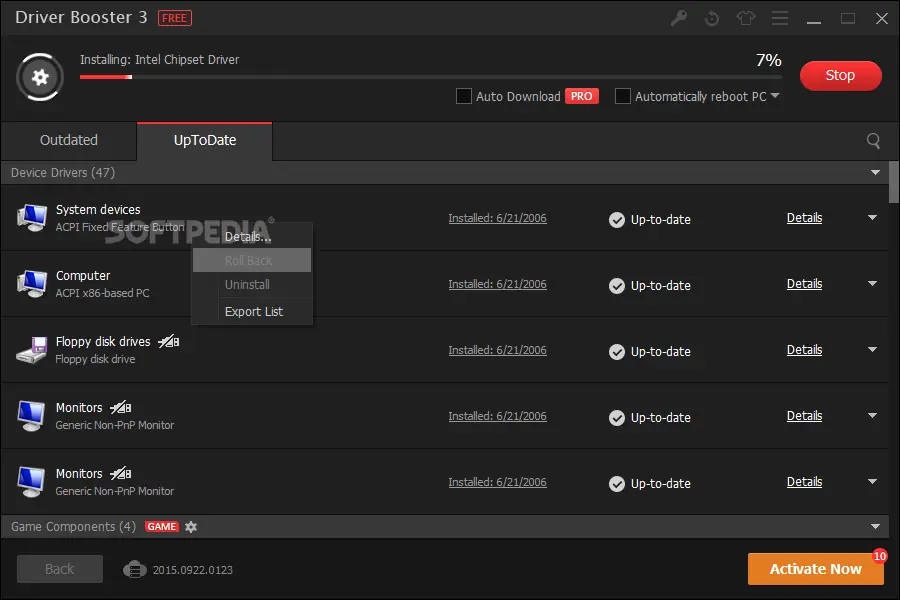This screenshot has width=900, height=600.
Task: Switch to the Outdated tab
Action: pyautogui.click(x=69, y=141)
